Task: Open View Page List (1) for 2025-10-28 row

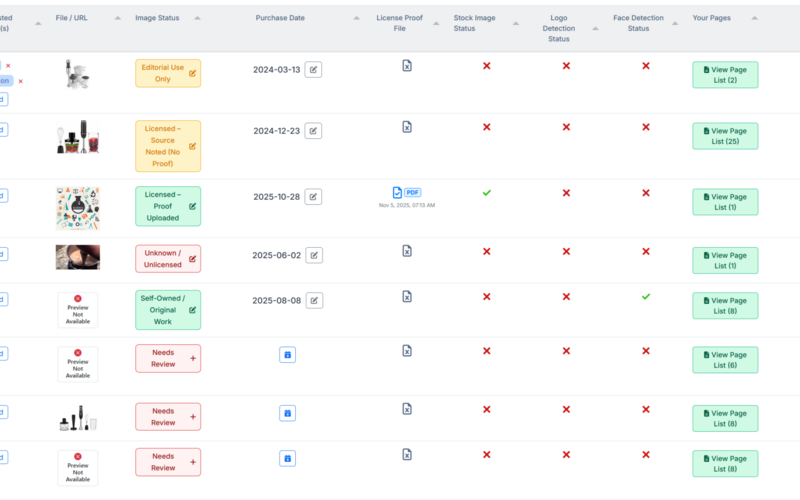Action: [725, 202]
